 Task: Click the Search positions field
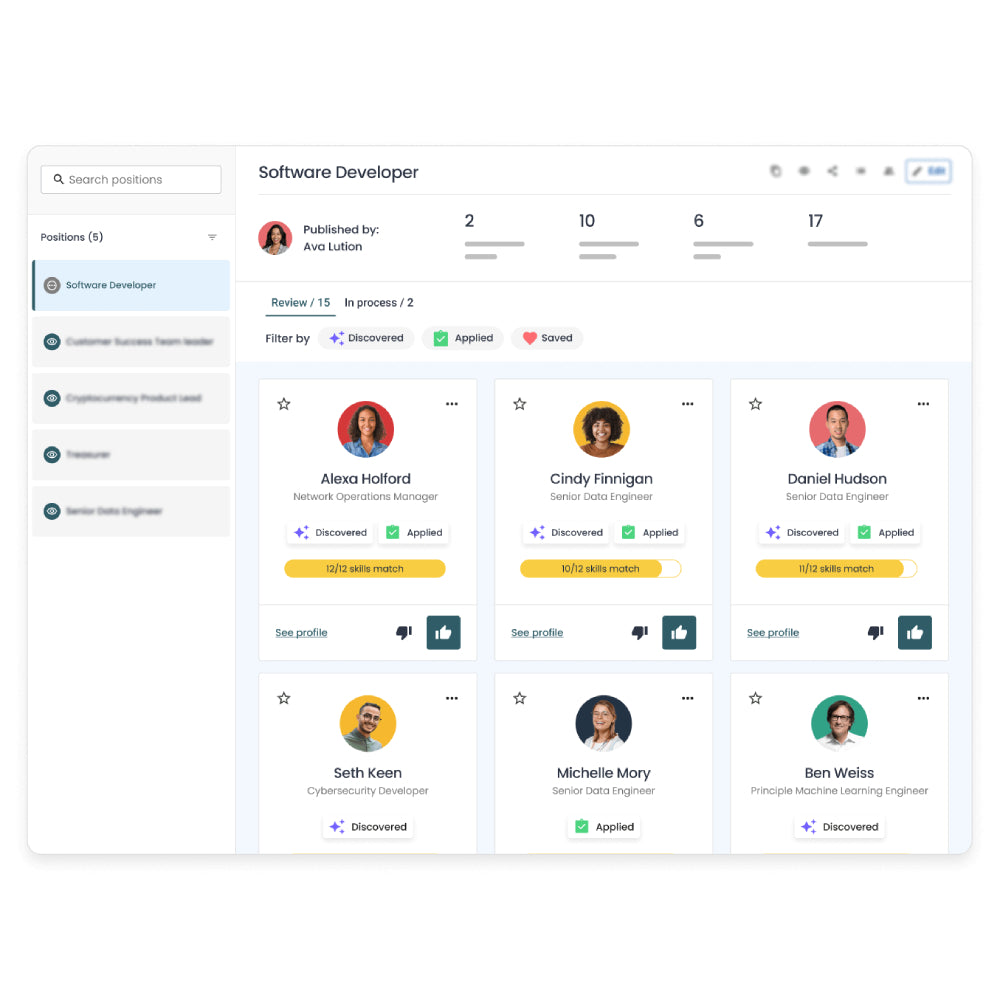point(131,180)
